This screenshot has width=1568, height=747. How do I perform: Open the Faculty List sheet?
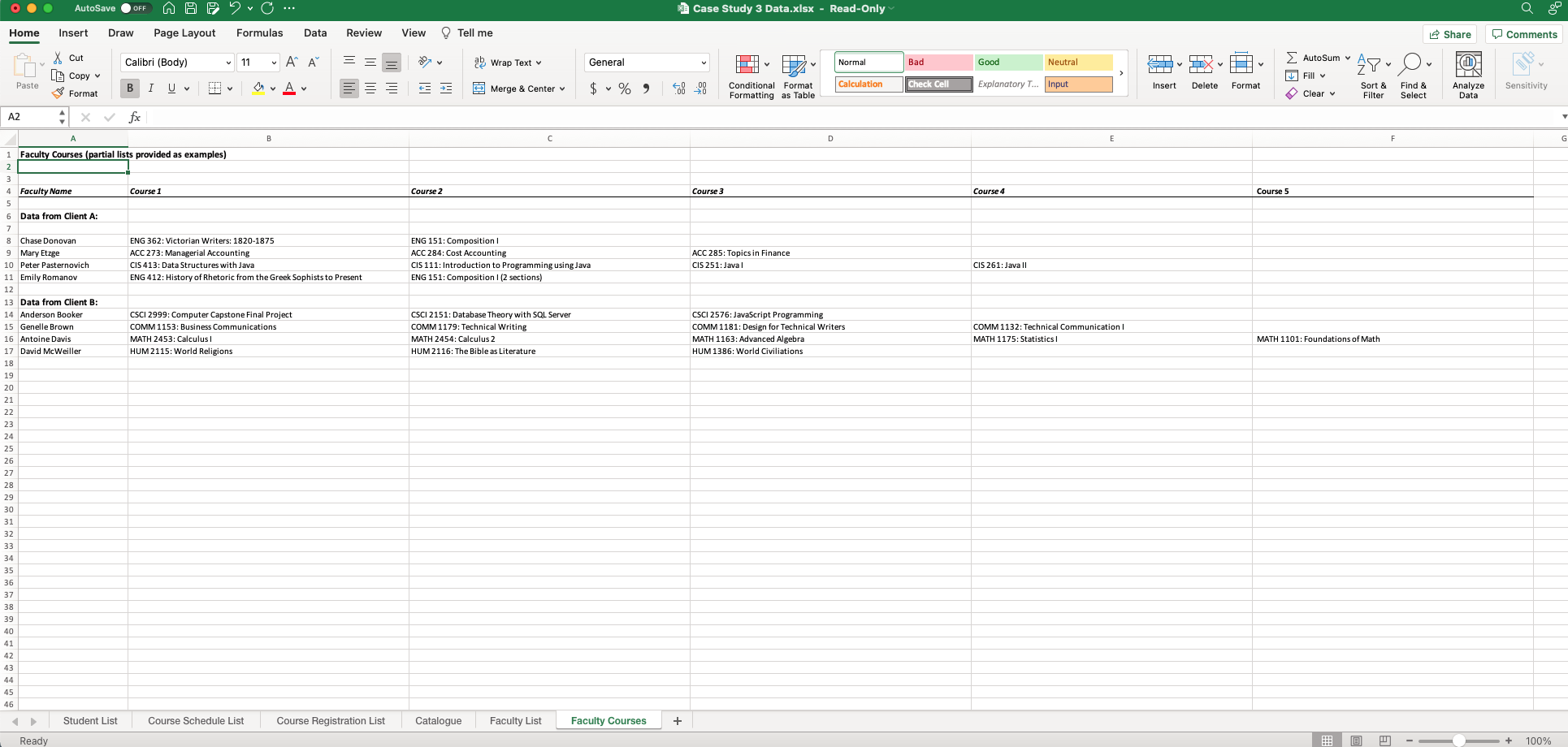[515, 720]
